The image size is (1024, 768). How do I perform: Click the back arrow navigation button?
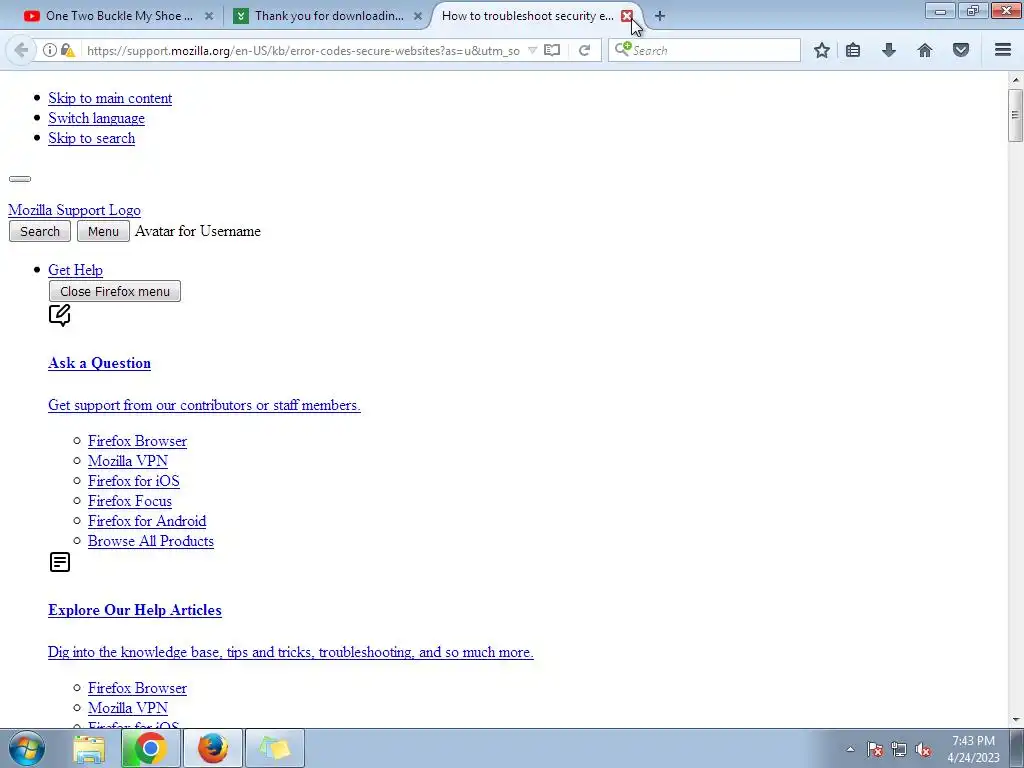click(21, 50)
